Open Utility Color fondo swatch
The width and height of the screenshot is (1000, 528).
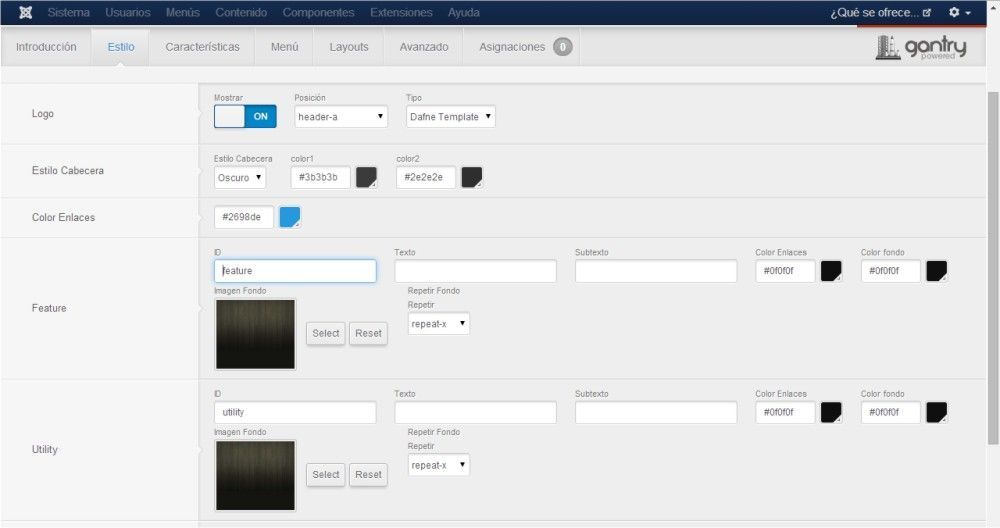coord(937,412)
